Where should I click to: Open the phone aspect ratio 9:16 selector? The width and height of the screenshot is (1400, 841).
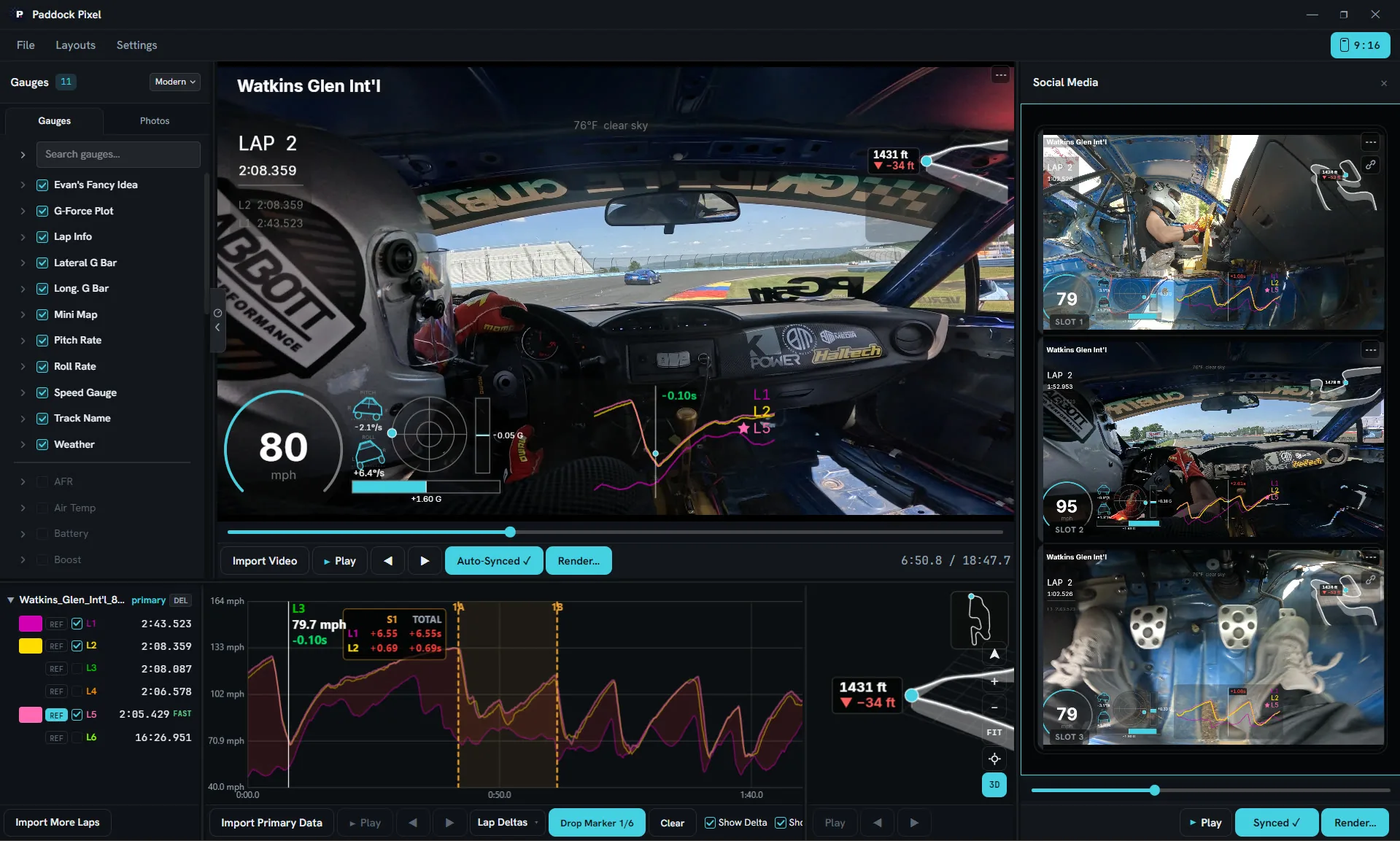[x=1360, y=45]
